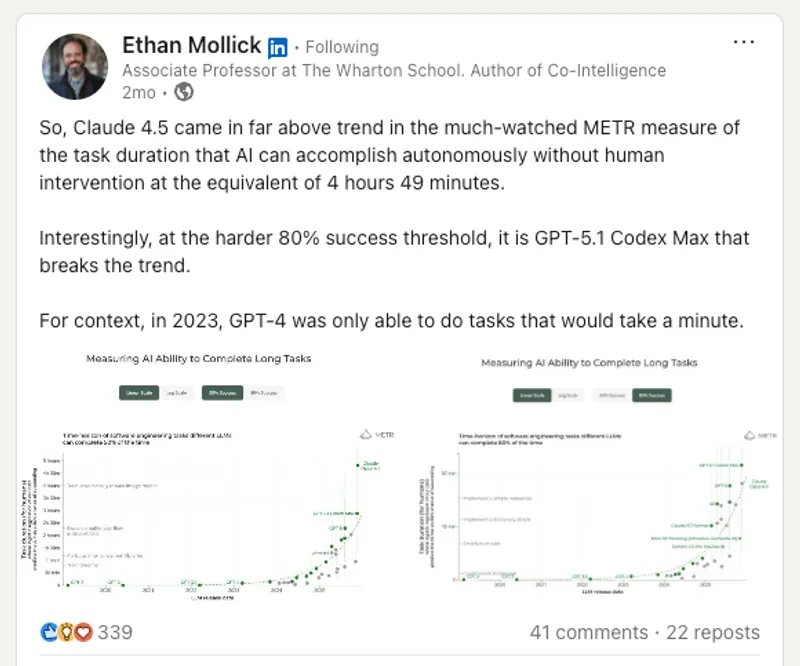Viewport: 800px width, 666px height.
Task: Open Ethan Mollick's profile via name
Action: 191,45
